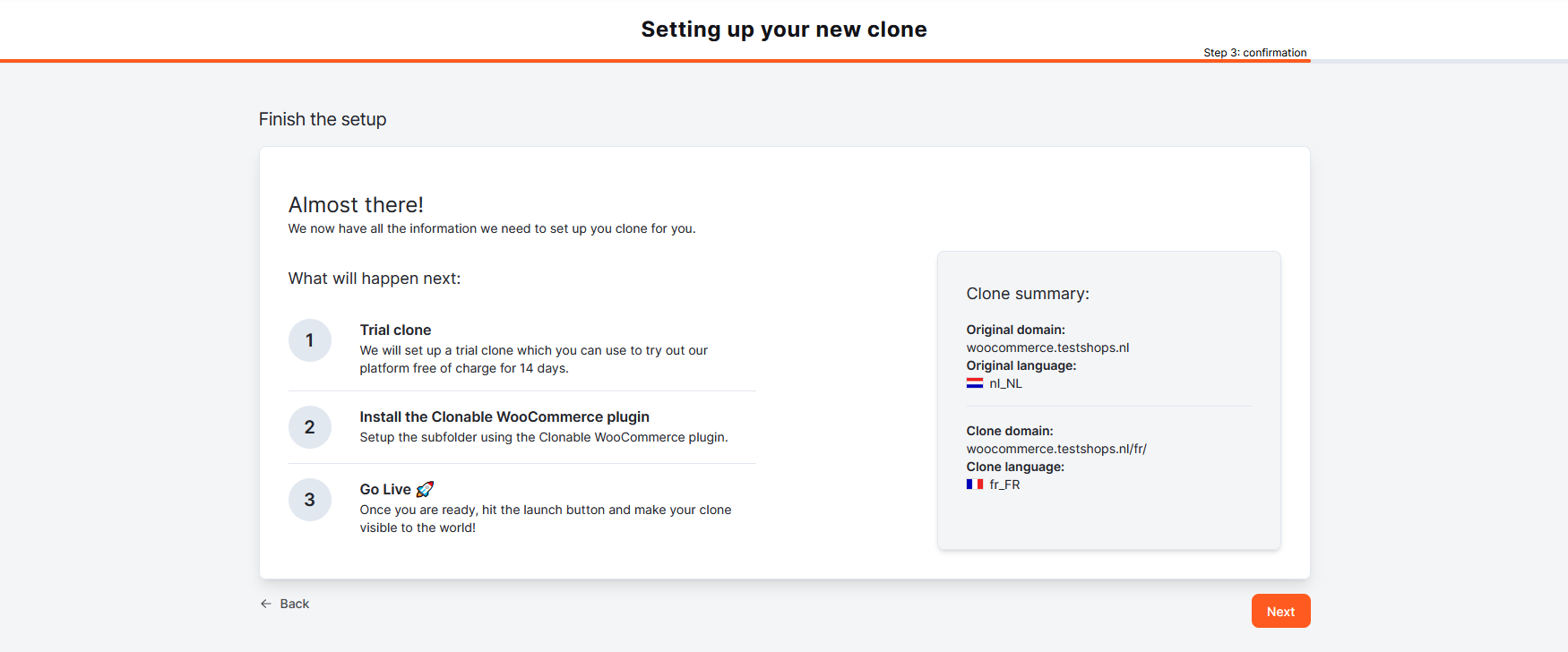Click the 'Clone summary:' heading

pos(1028,294)
